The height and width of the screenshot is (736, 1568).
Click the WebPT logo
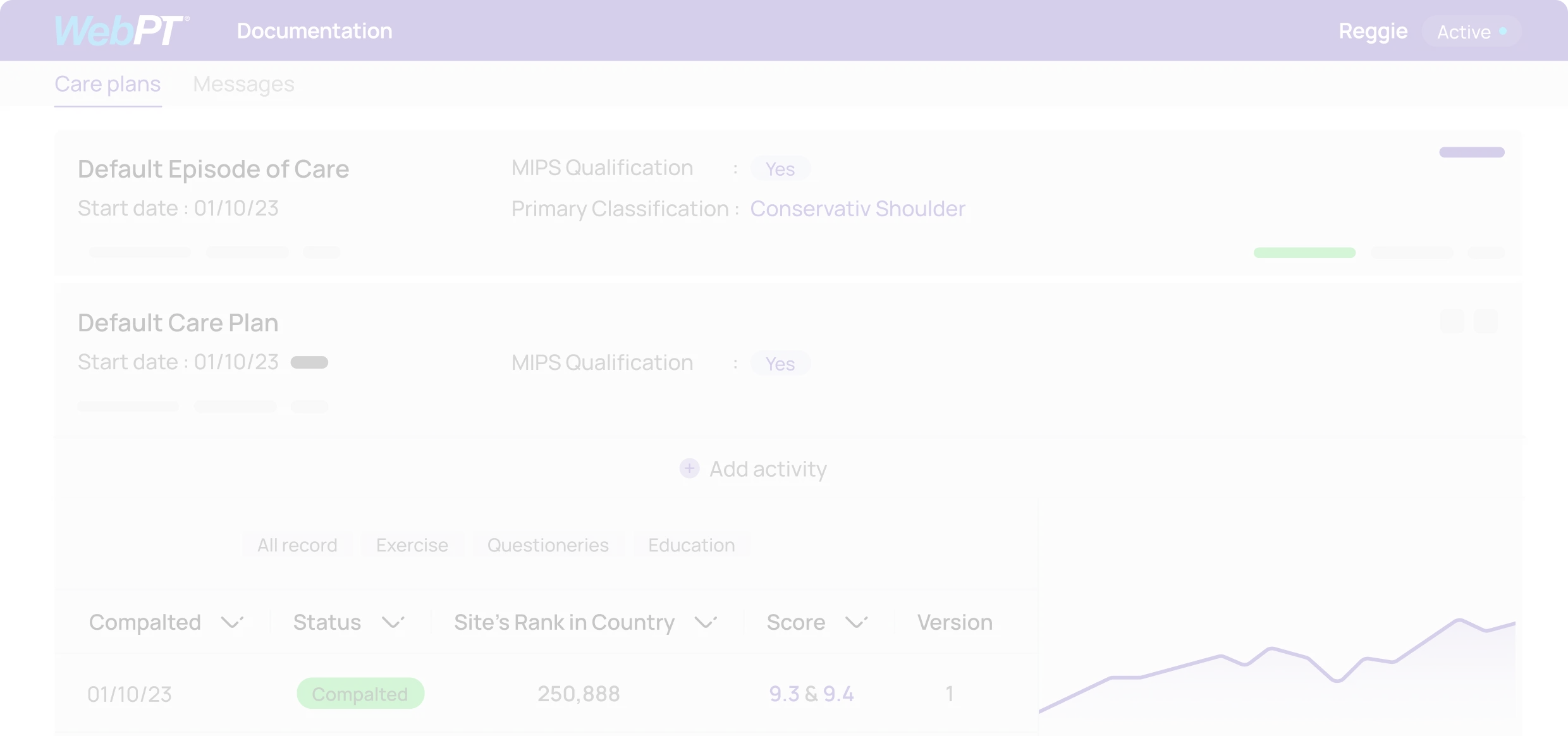(120, 30)
